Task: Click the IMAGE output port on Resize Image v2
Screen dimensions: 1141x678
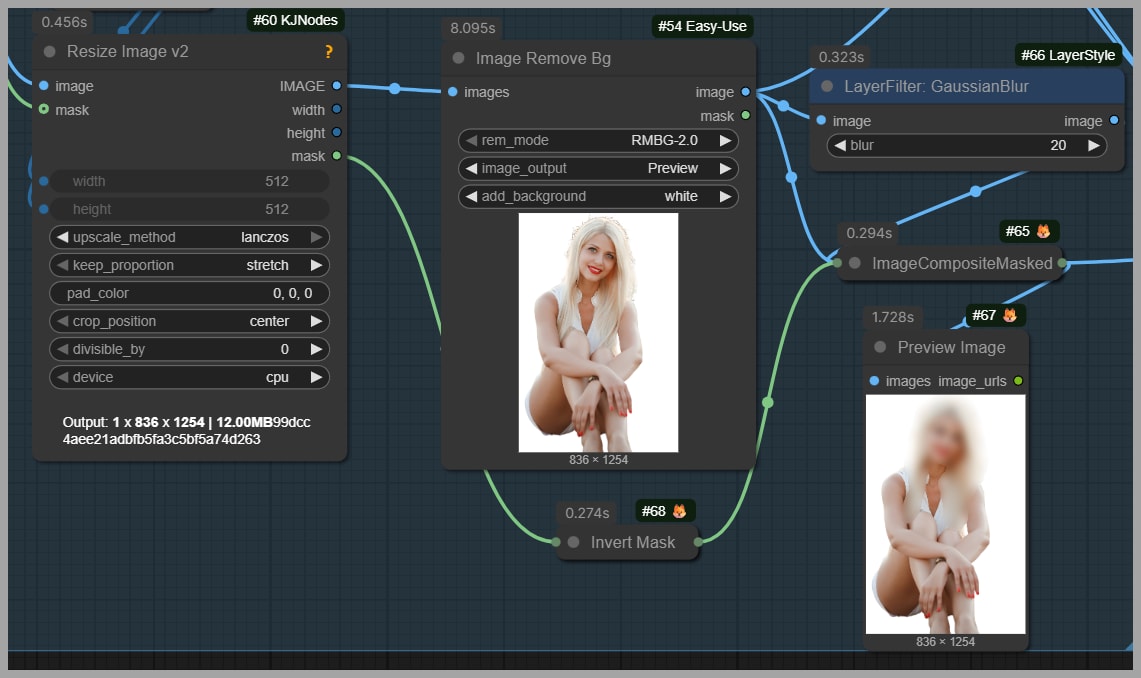Action: point(336,86)
